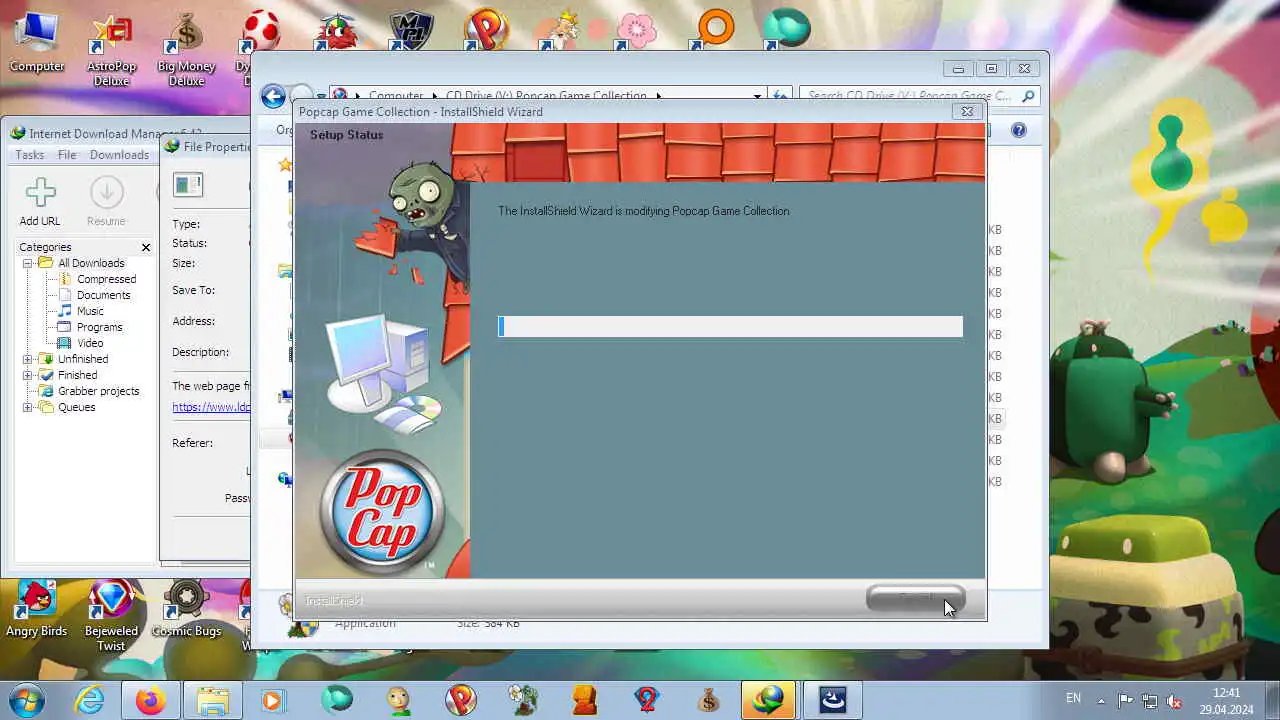This screenshot has height=720, width=1280.
Task: Click the file type icon in File Properties
Action: (188, 185)
